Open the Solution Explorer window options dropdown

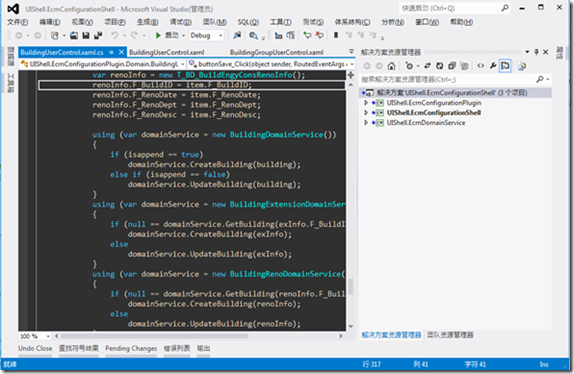pyautogui.click(x=527, y=52)
